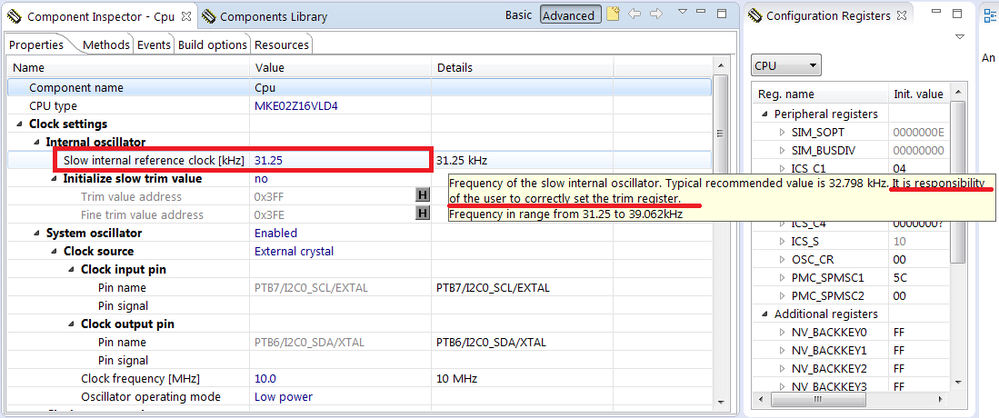
Task: Open the CPU peripheral dropdown
Action: 786,65
